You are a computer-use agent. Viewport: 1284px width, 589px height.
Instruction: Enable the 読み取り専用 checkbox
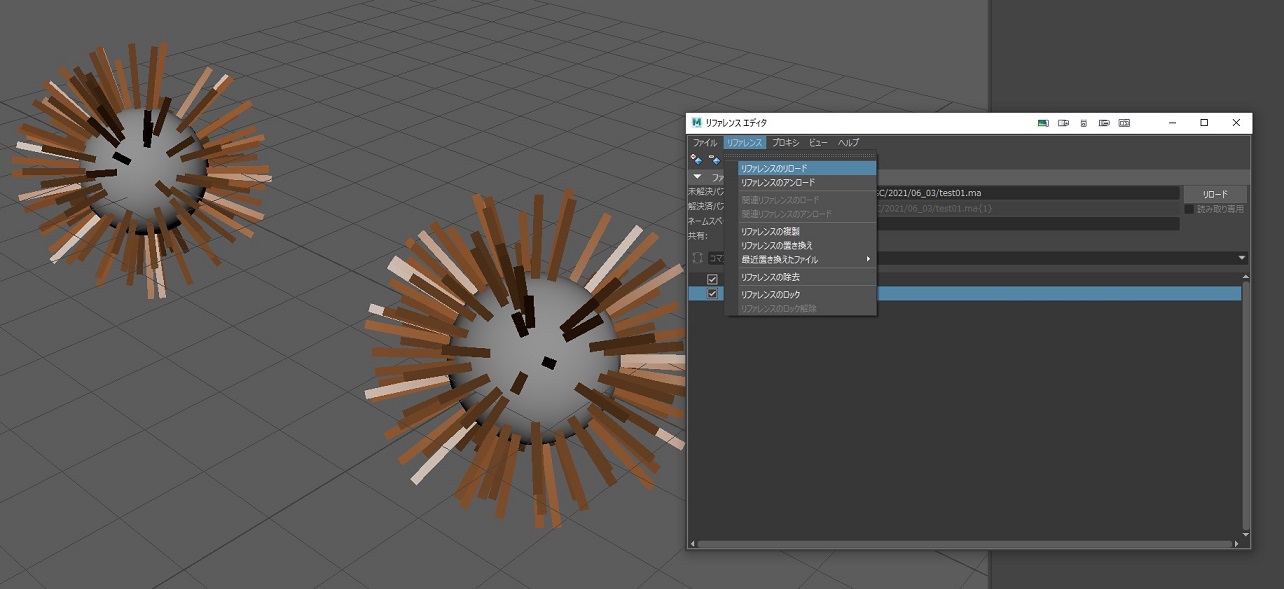(1189, 208)
